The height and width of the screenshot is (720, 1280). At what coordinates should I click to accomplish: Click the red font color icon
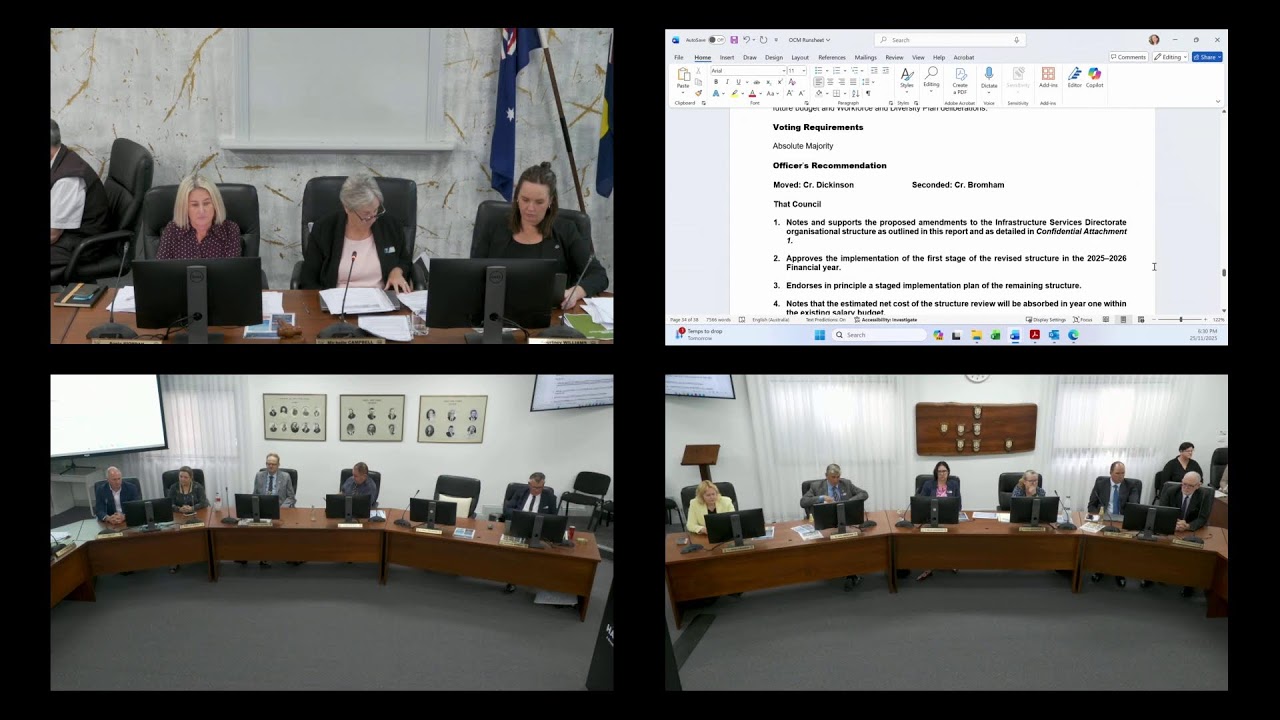(x=752, y=93)
